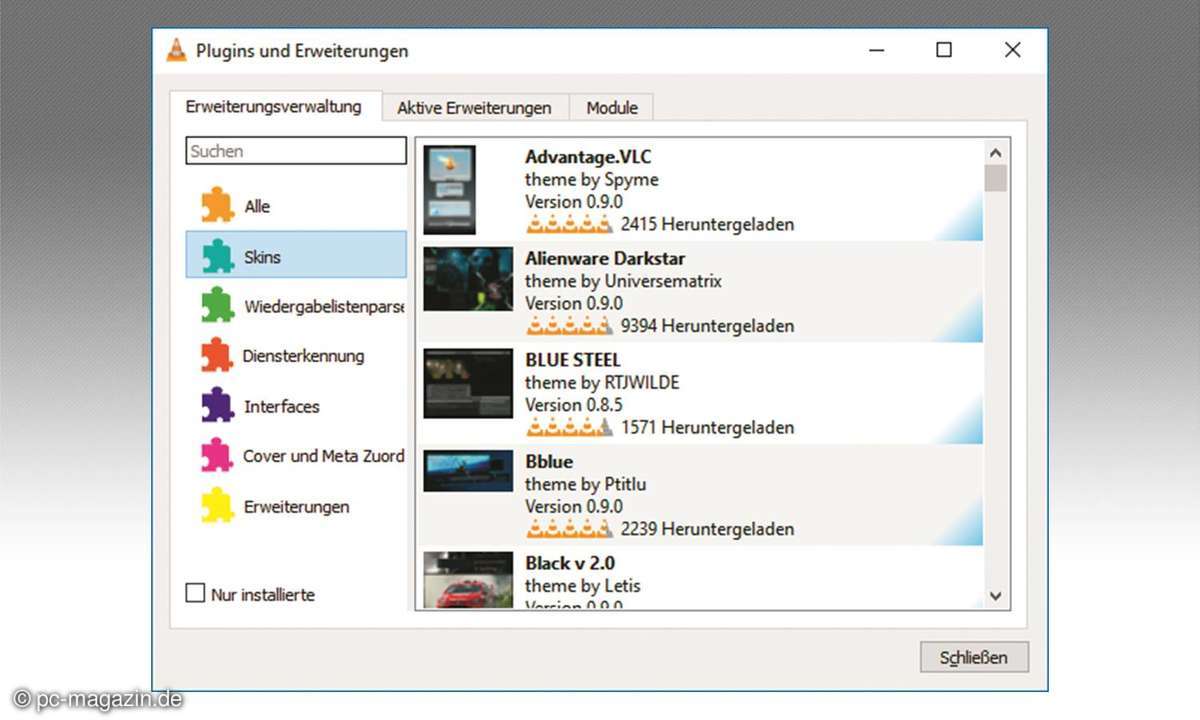Click the Suchen search field
Image resolution: width=1200 pixels, height=720 pixels.
coord(296,151)
